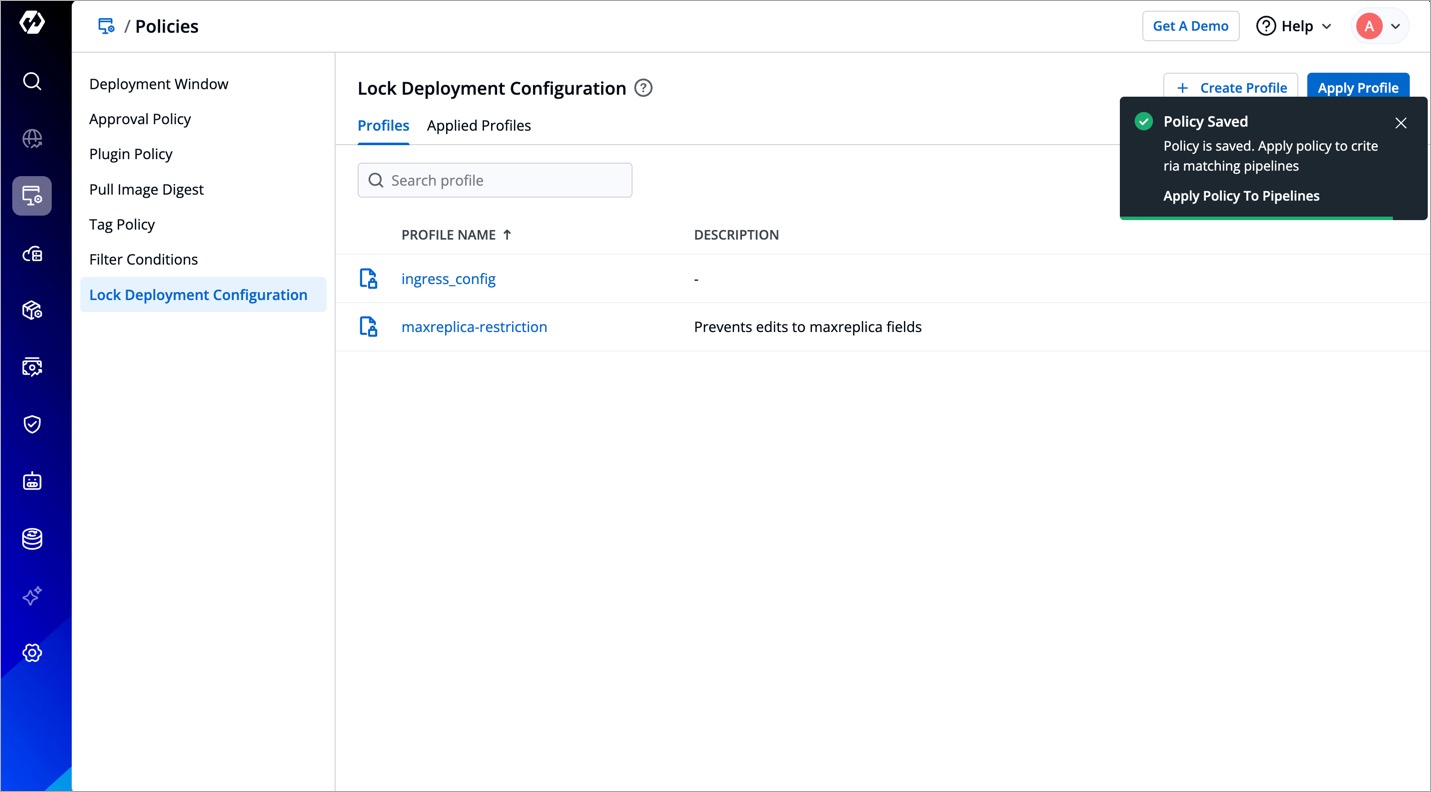Screen dimensions: 1431x792
Task: Open the robot icon in sidebar
Action: click(x=32, y=481)
